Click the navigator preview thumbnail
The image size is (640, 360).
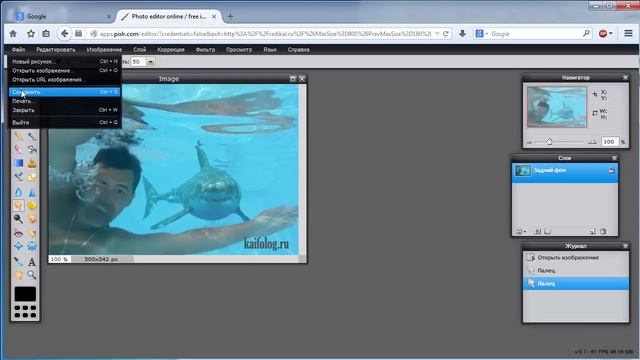[x=556, y=107]
